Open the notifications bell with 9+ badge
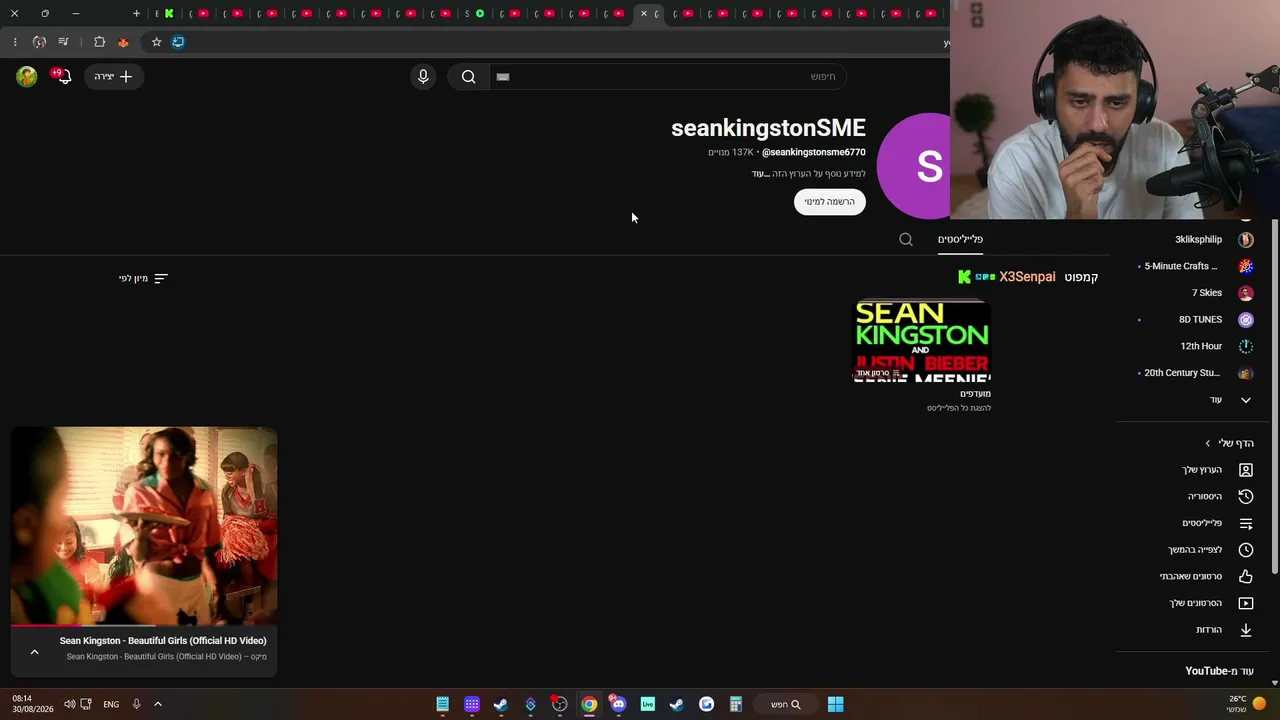Screen dimensions: 1280x720 point(63,76)
